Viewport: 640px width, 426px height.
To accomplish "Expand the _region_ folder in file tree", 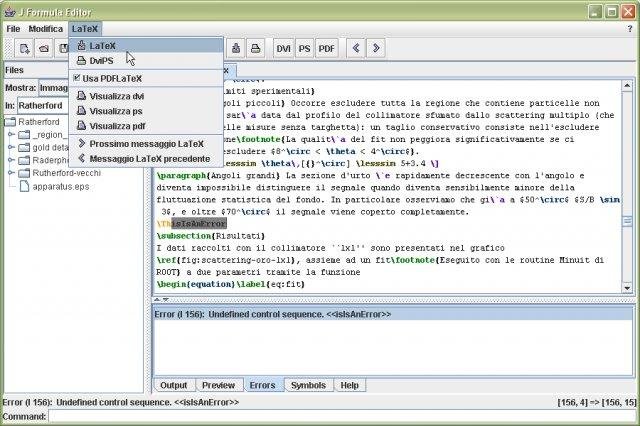I will tap(10, 134).
